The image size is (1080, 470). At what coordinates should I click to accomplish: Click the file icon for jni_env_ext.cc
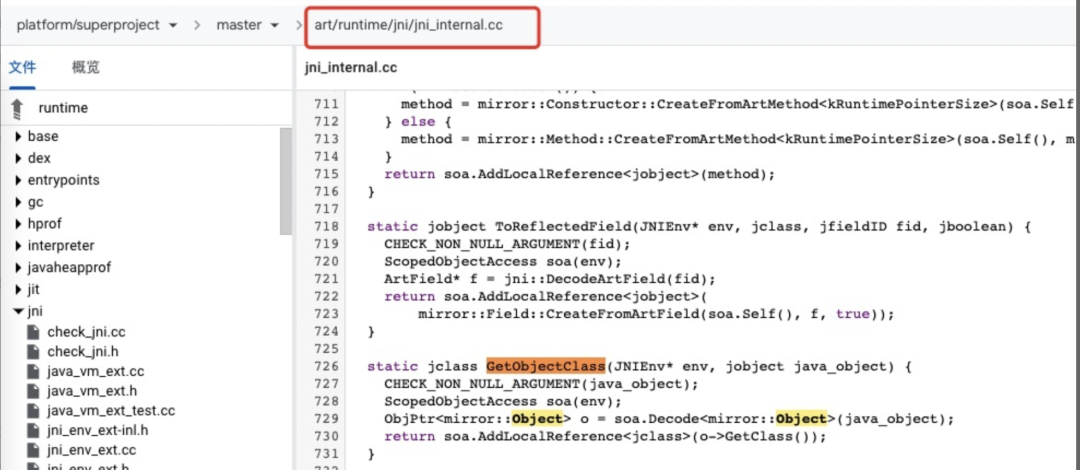click(x=33, y=451)
